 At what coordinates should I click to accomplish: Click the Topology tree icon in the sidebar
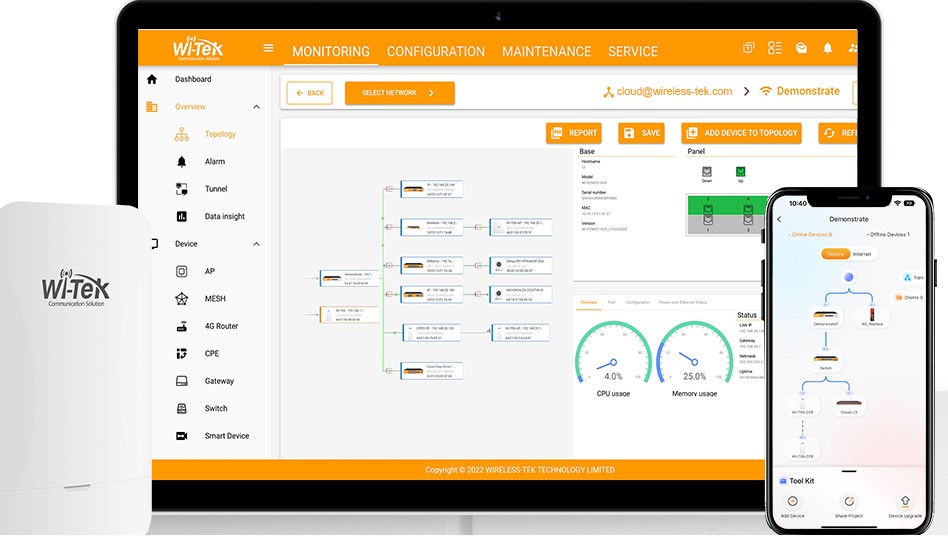coord(181,134)
